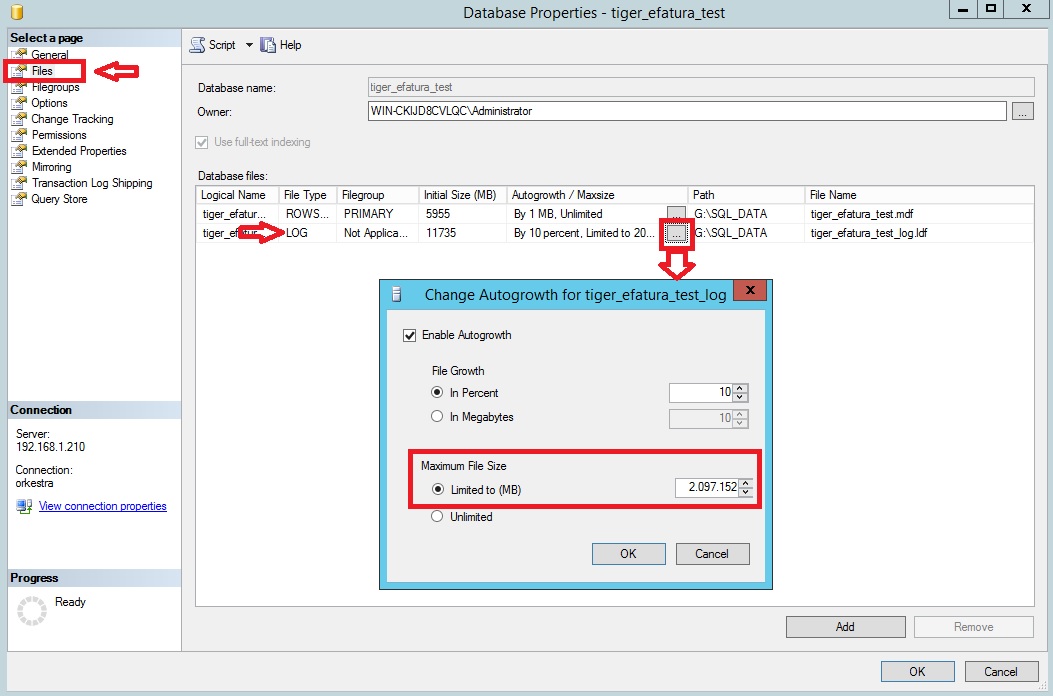The height and width of the screenshot is (696, 1053).
Task: Select Query Store page
Action: [59, 199]
